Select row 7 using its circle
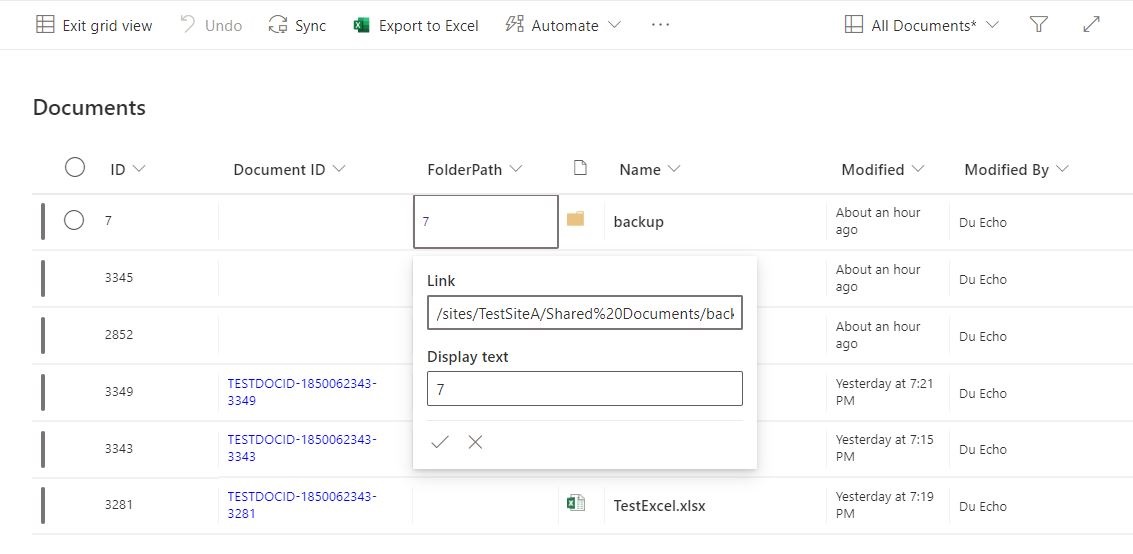Screen dimensions: 1133x554 pyautogui.click(x=74, y=220)
